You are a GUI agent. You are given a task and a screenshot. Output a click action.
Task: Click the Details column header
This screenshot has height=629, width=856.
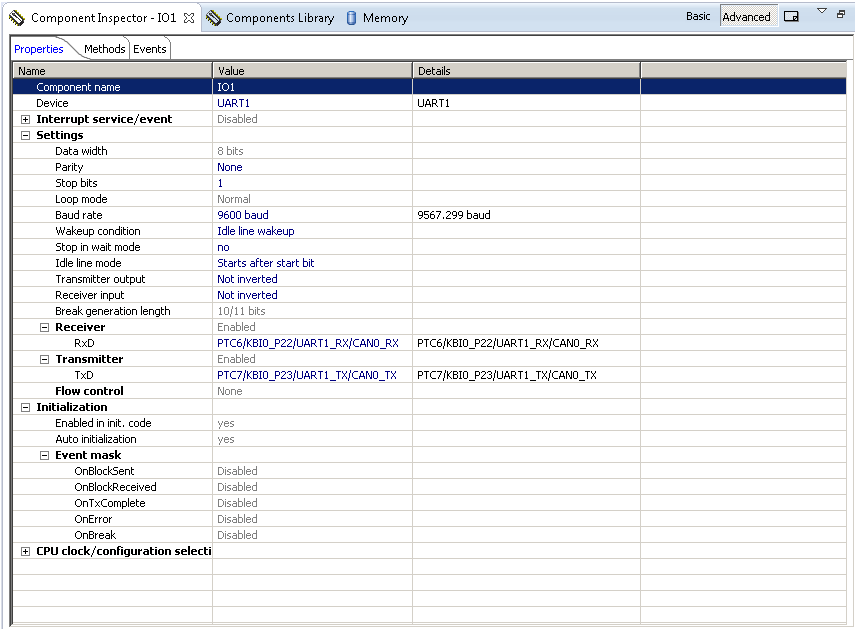(526, 71)
